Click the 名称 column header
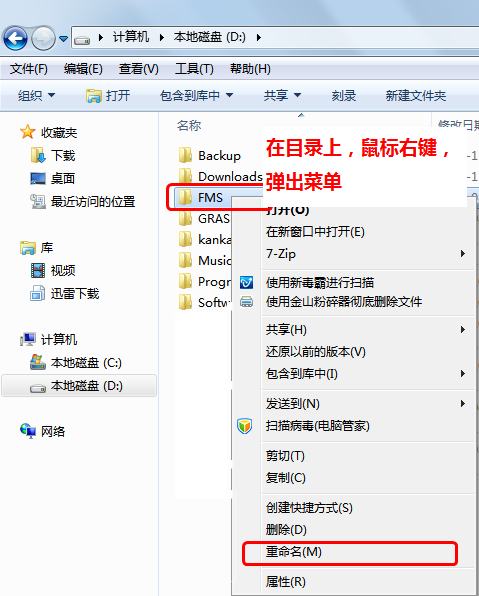This screenshot has width=479, height=596. click(x=189, y=125)
